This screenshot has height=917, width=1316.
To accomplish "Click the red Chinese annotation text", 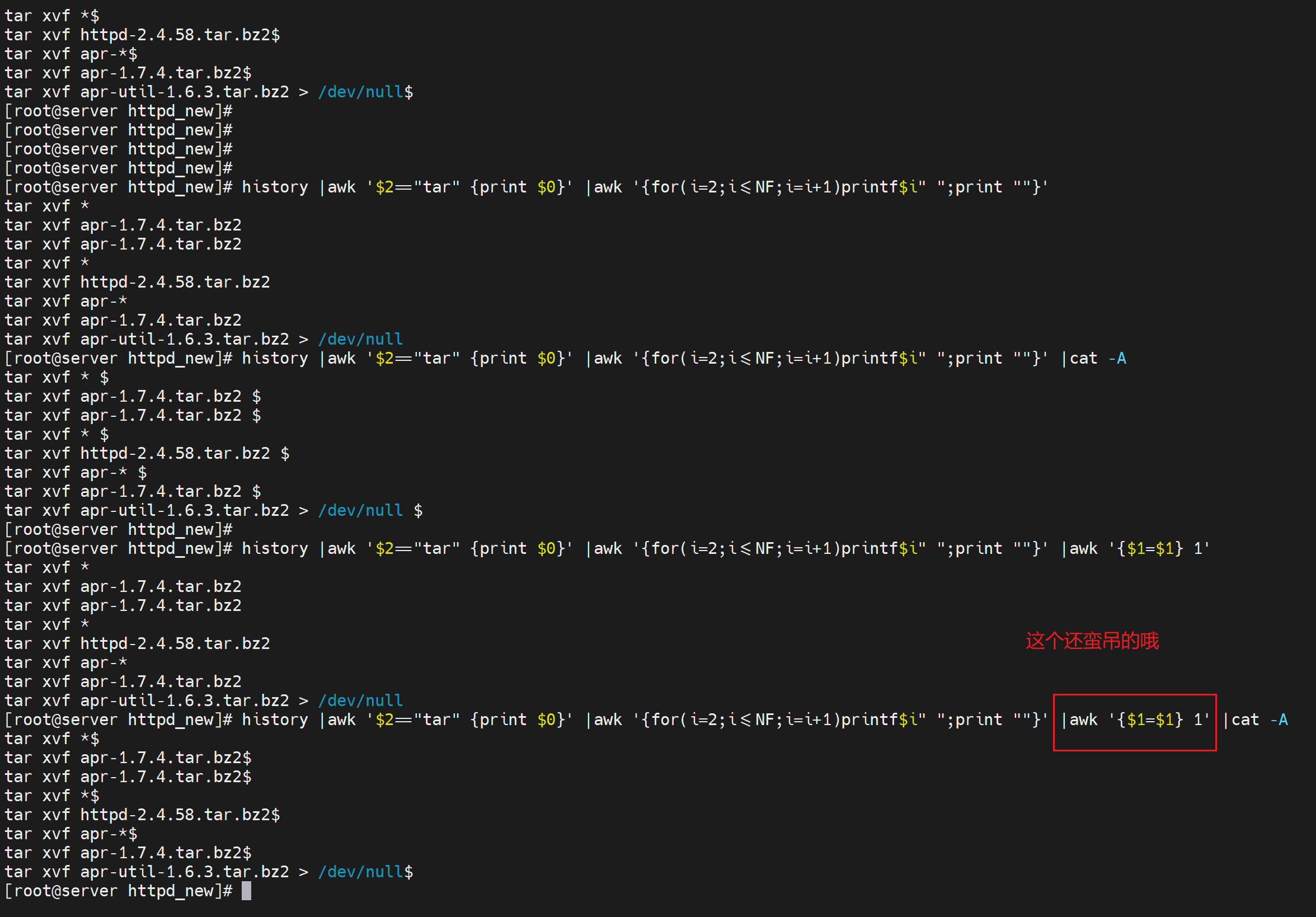I will (x=1092, y=641).
